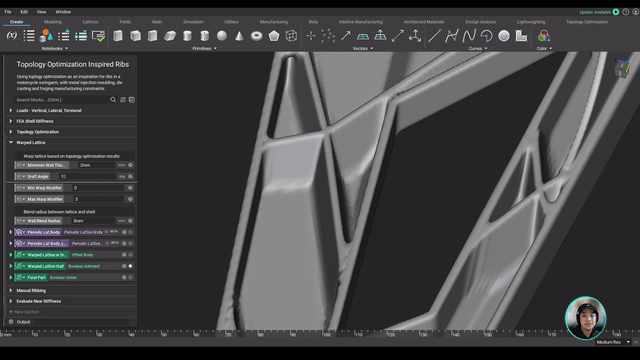This screenshot has width=640, height=360.
Task: Toggle visibility of Final Part
Action: [x=131, y=278]
